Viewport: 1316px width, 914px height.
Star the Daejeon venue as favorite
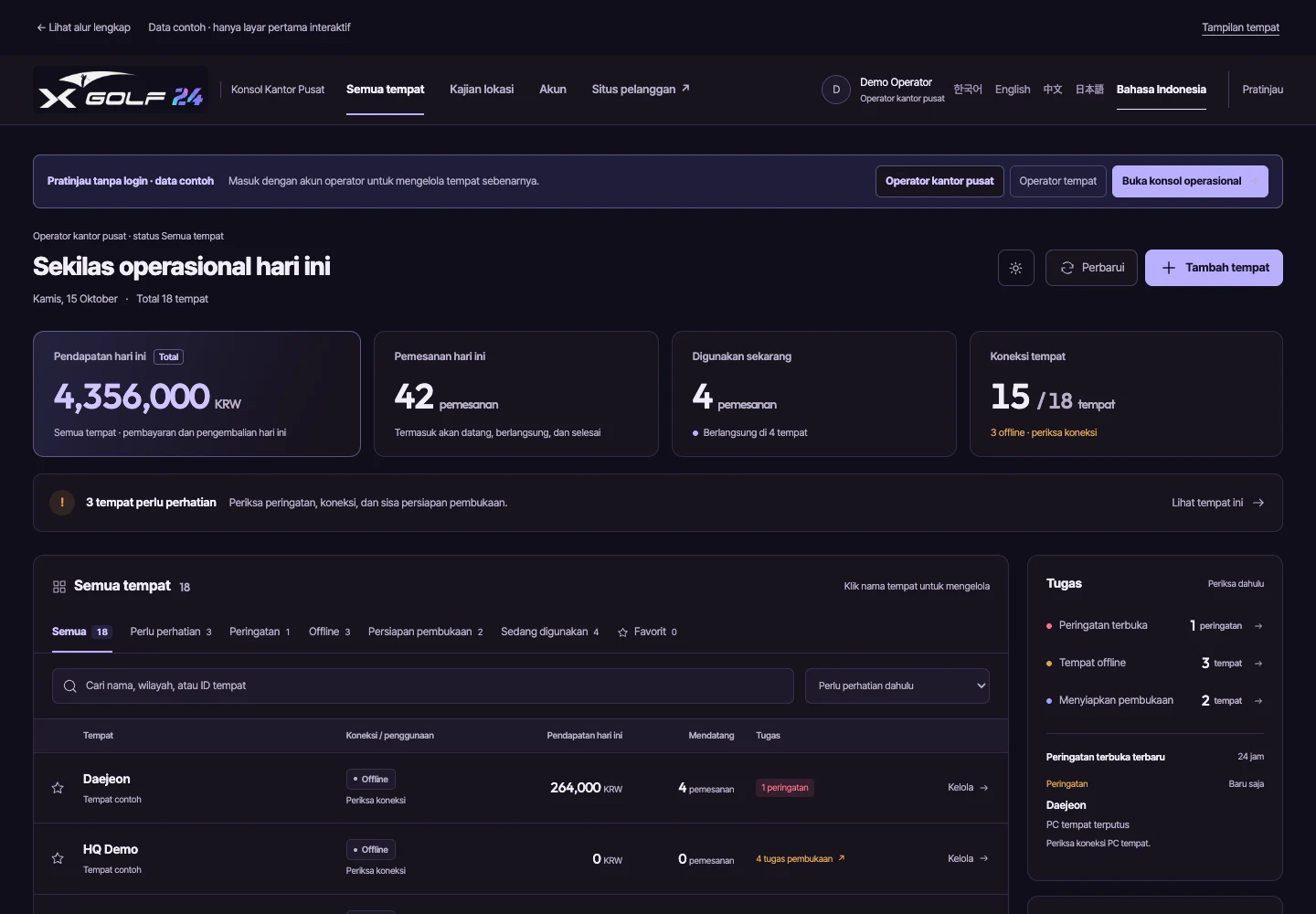58,788
